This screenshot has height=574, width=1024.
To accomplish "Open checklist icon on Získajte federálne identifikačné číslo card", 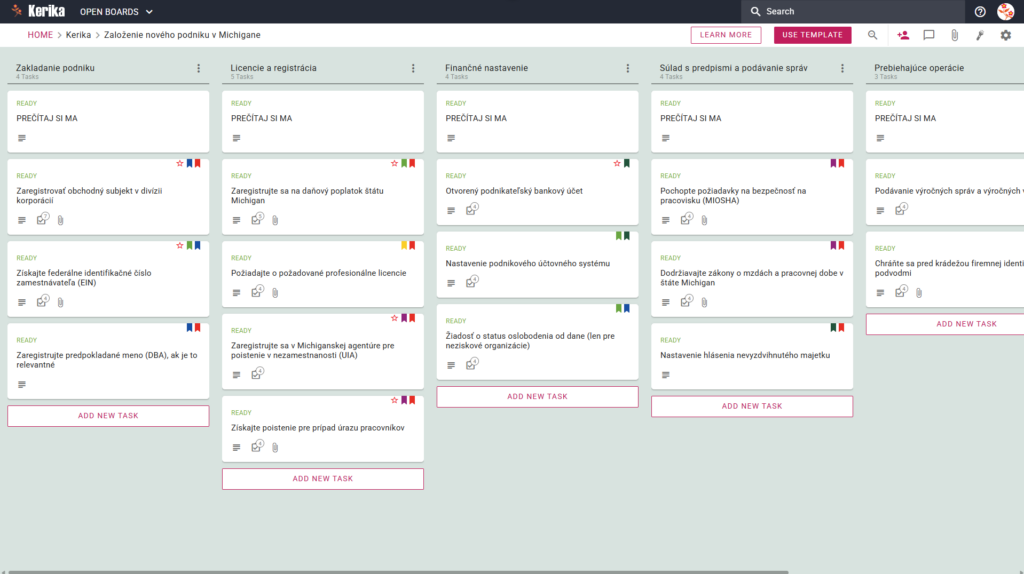I will [42, 302].
